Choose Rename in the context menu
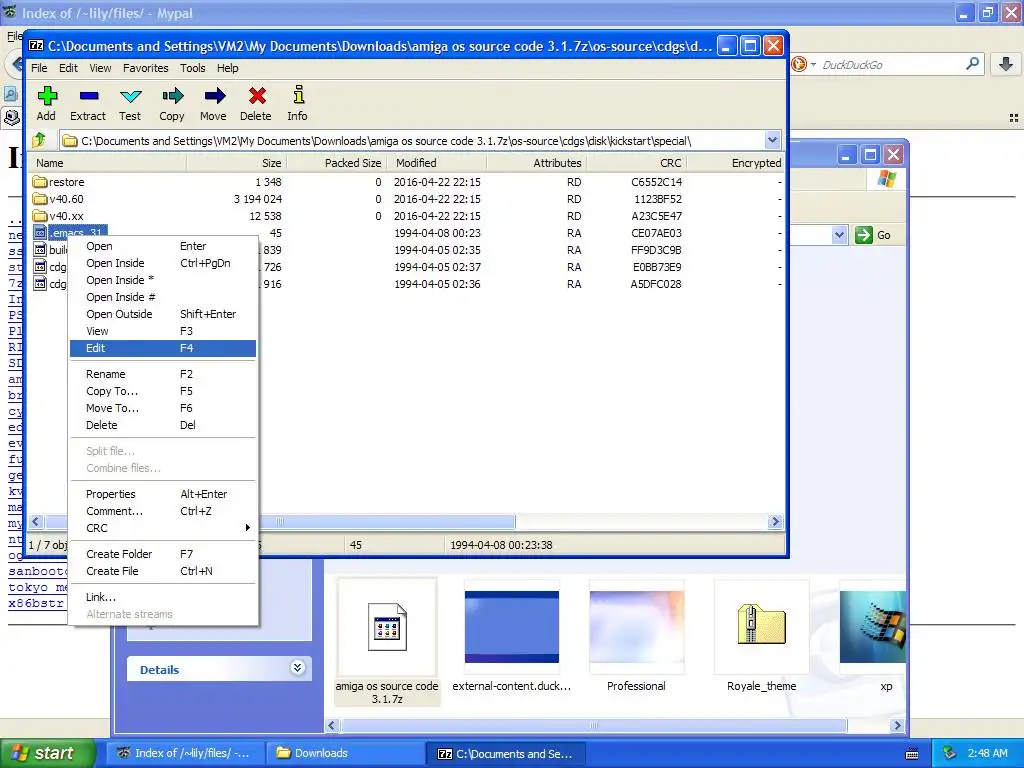The width and height of the screenshot is (1024, 768). [x=163, y=374]
